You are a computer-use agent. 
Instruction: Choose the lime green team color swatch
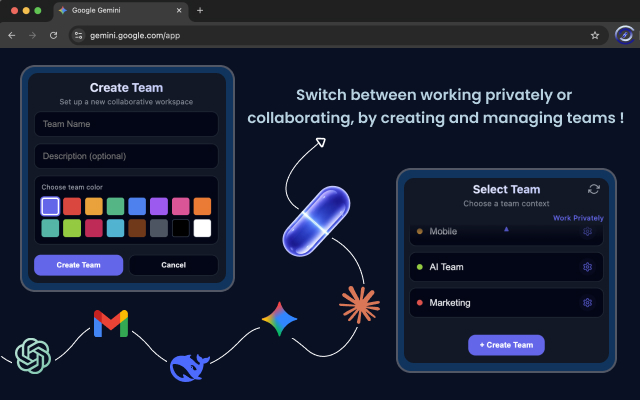(72, 228)
